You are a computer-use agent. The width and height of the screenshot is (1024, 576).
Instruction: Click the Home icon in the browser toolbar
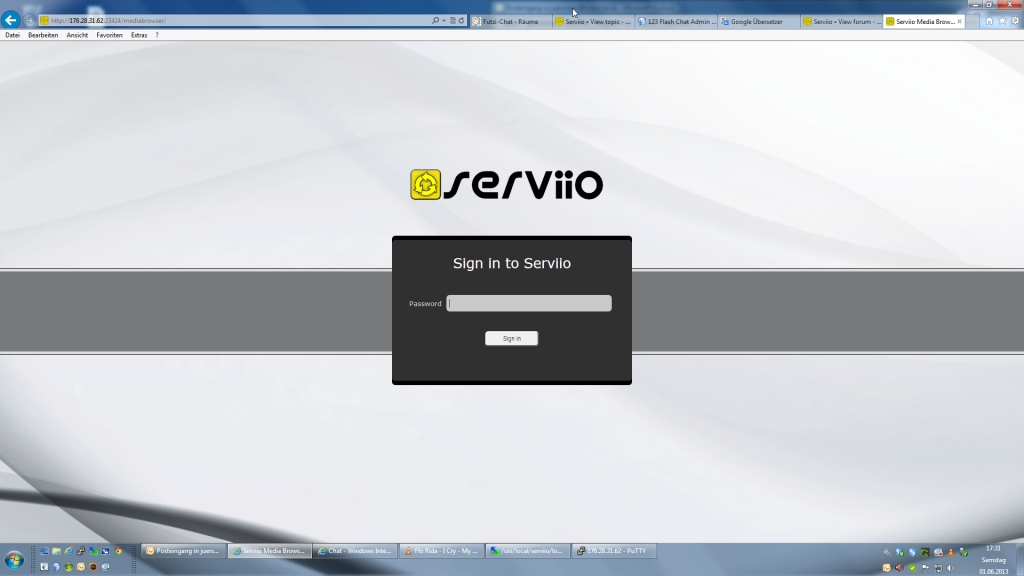click(x=988, y=20)
